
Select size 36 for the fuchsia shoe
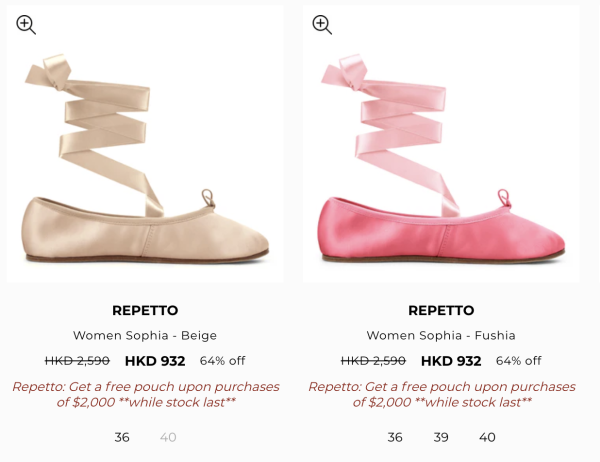click(395, 437)
